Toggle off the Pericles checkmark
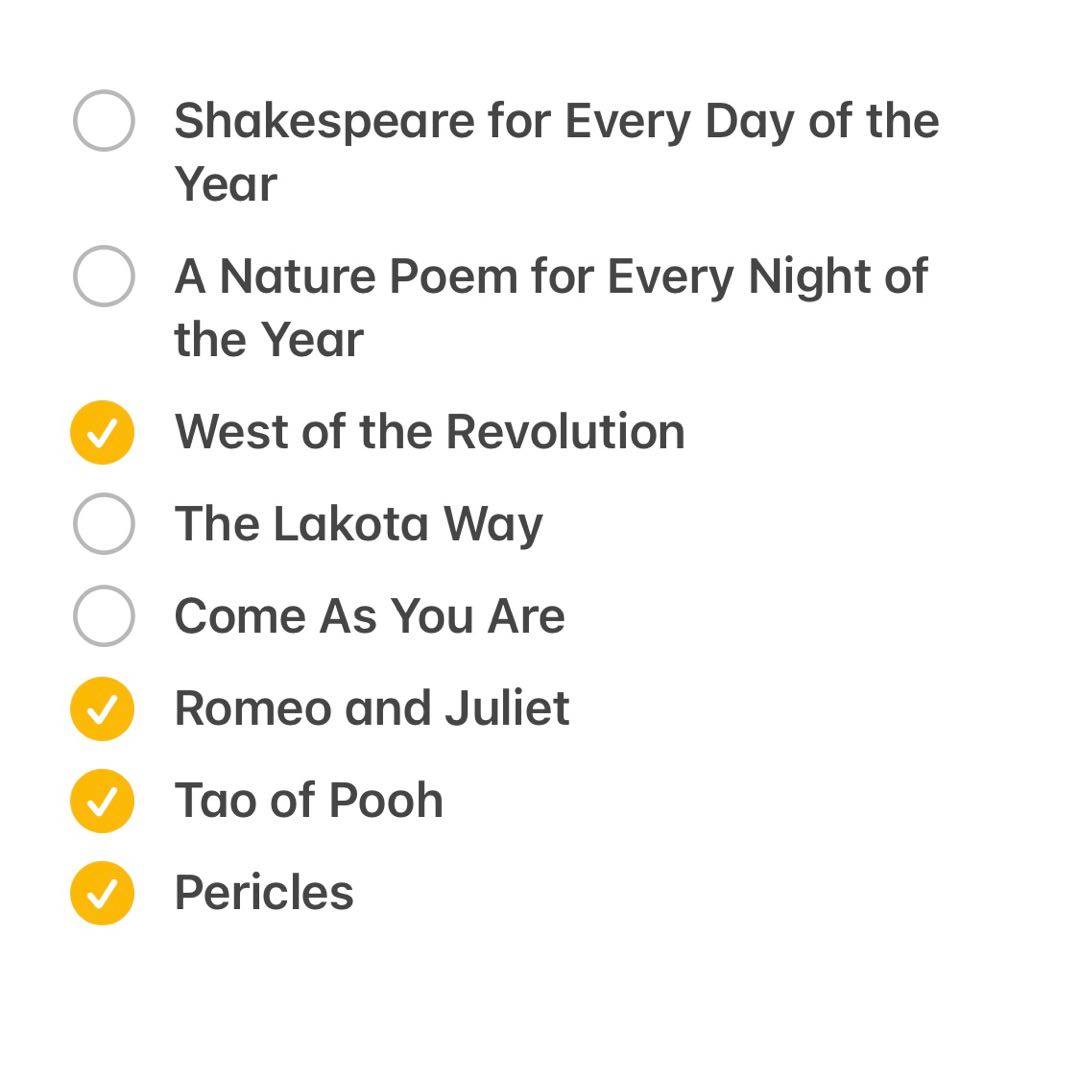The image size is (1080, 1080). click(102, 892)
